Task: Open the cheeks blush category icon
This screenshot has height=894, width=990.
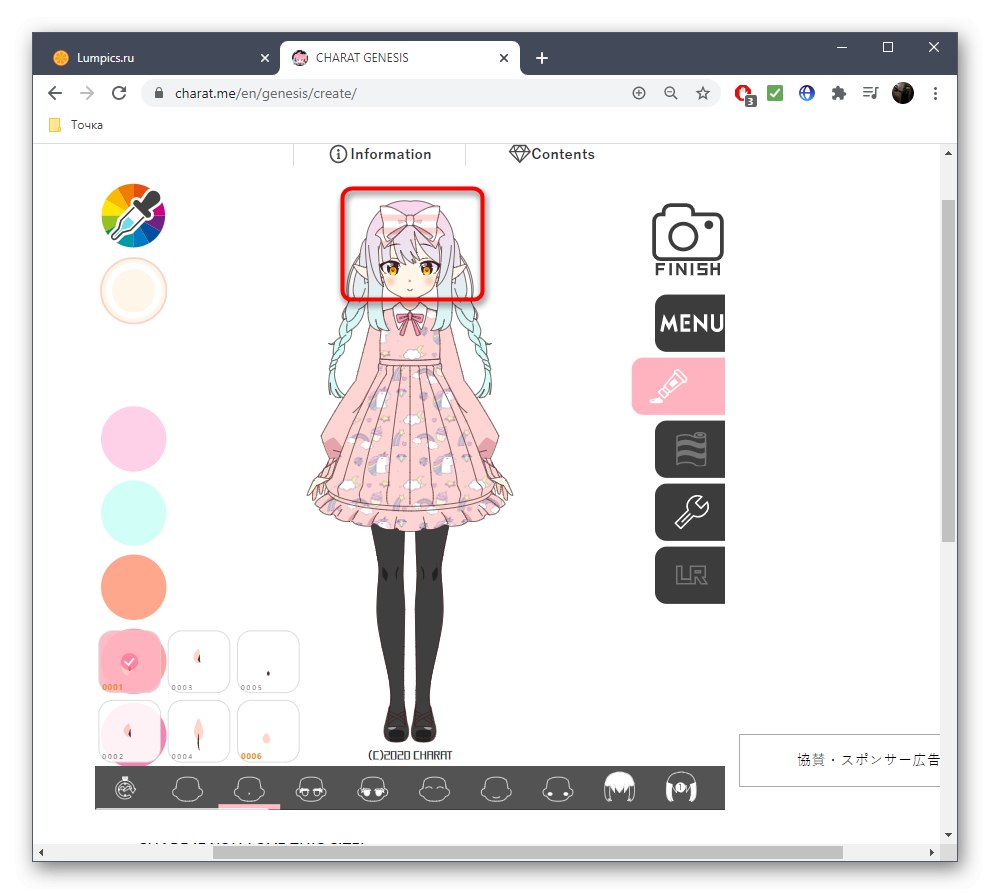Action: pos(558,788)
